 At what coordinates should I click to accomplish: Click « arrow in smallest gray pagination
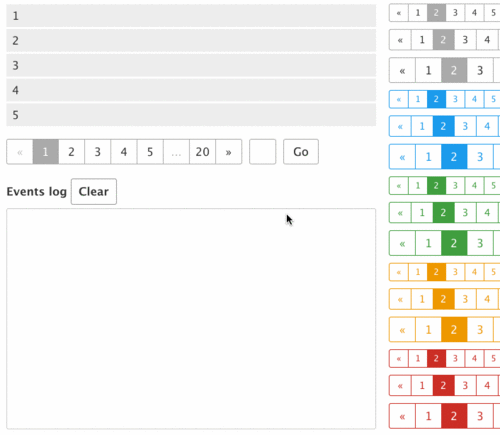pyautogui.click(x=399, y=13)
